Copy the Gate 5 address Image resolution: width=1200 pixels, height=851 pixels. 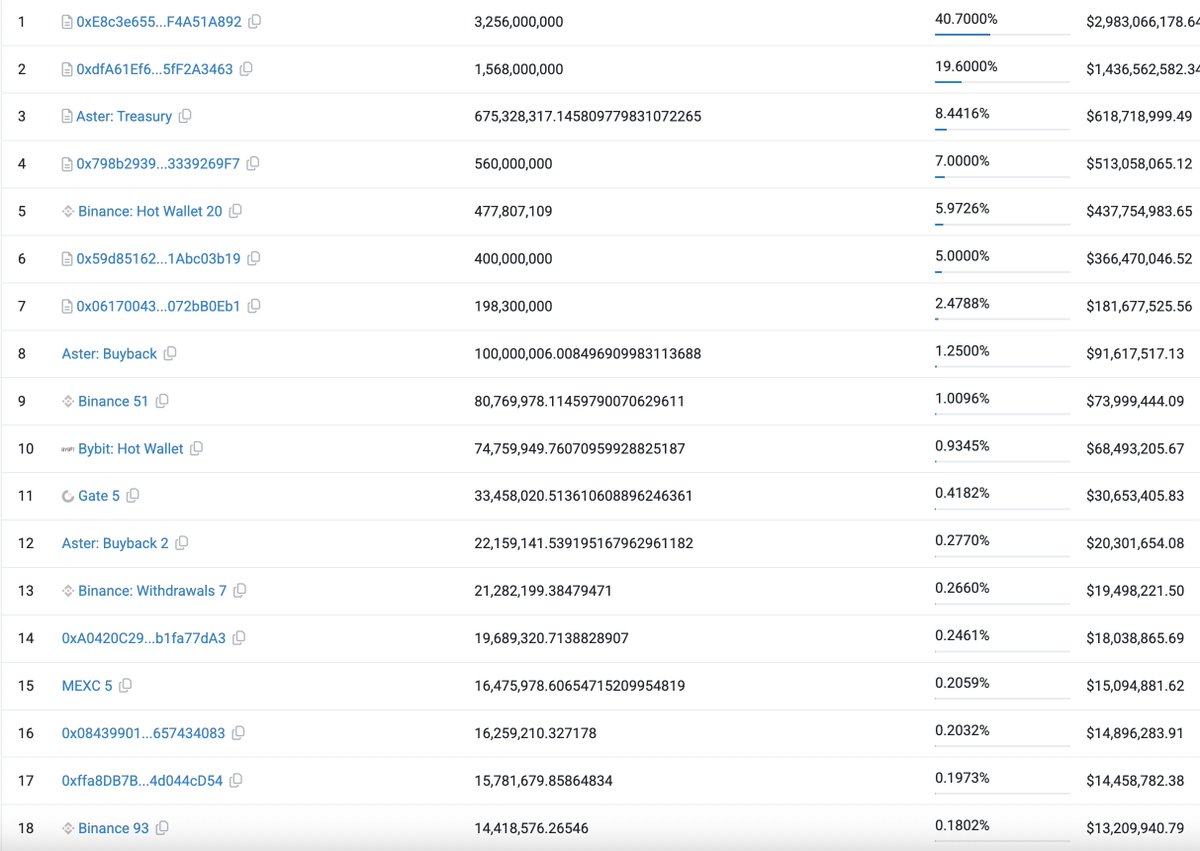click(x=133, y=496)
